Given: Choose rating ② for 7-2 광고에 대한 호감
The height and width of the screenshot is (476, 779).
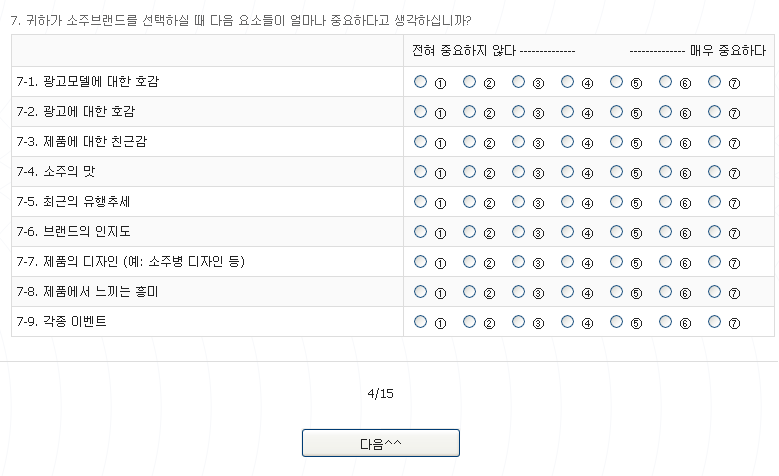Looking at the screenshot, I should tap(469, 112).
